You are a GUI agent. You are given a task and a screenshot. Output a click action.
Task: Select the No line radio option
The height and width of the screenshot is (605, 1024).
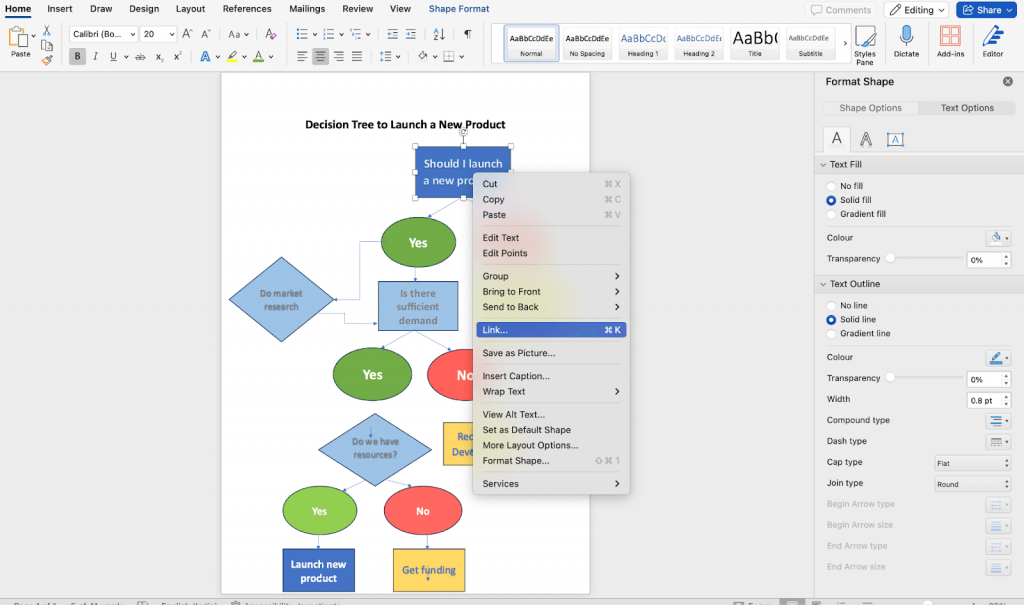tap(831, 306)
